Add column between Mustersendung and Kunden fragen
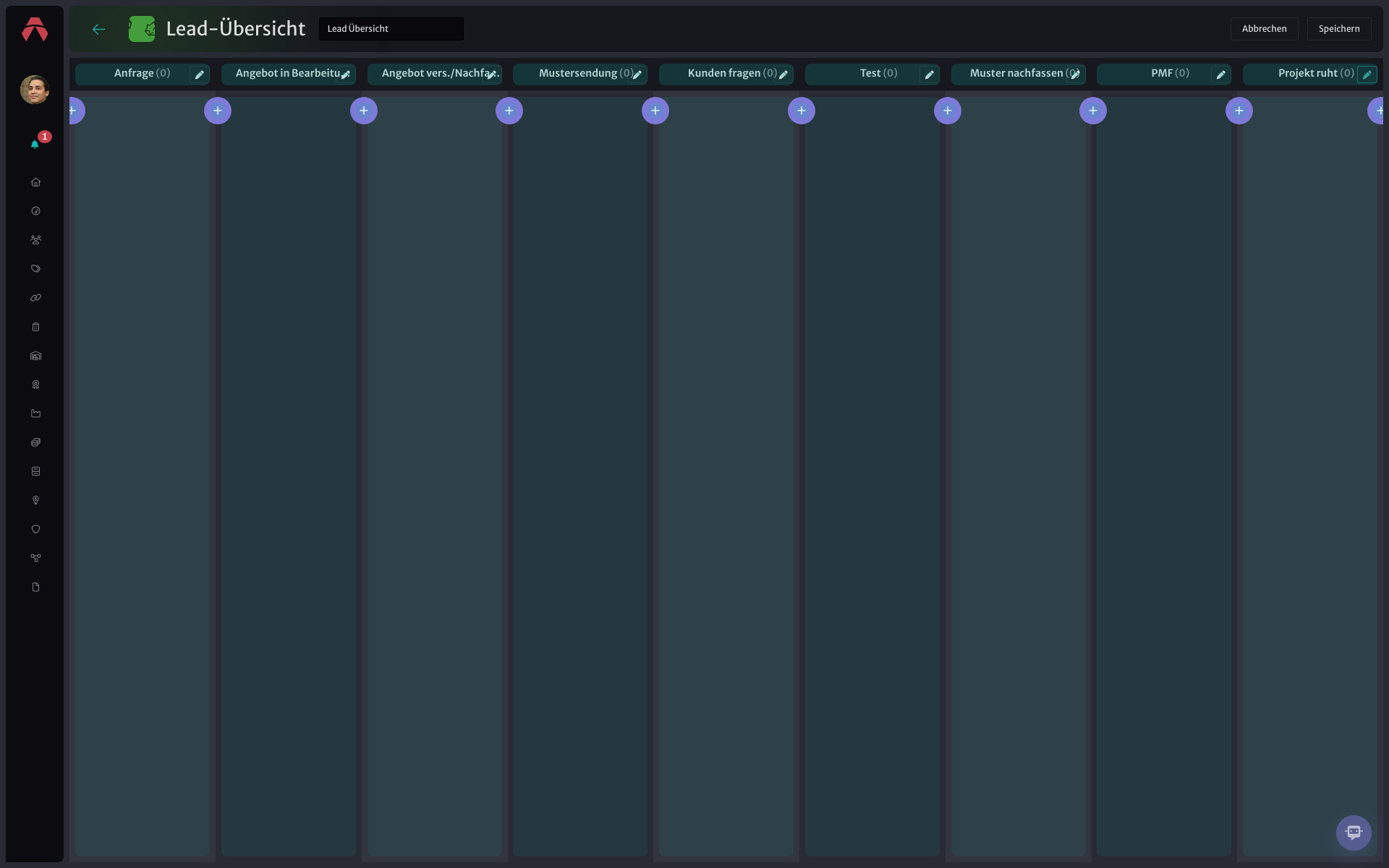 (x=655, y=111)
